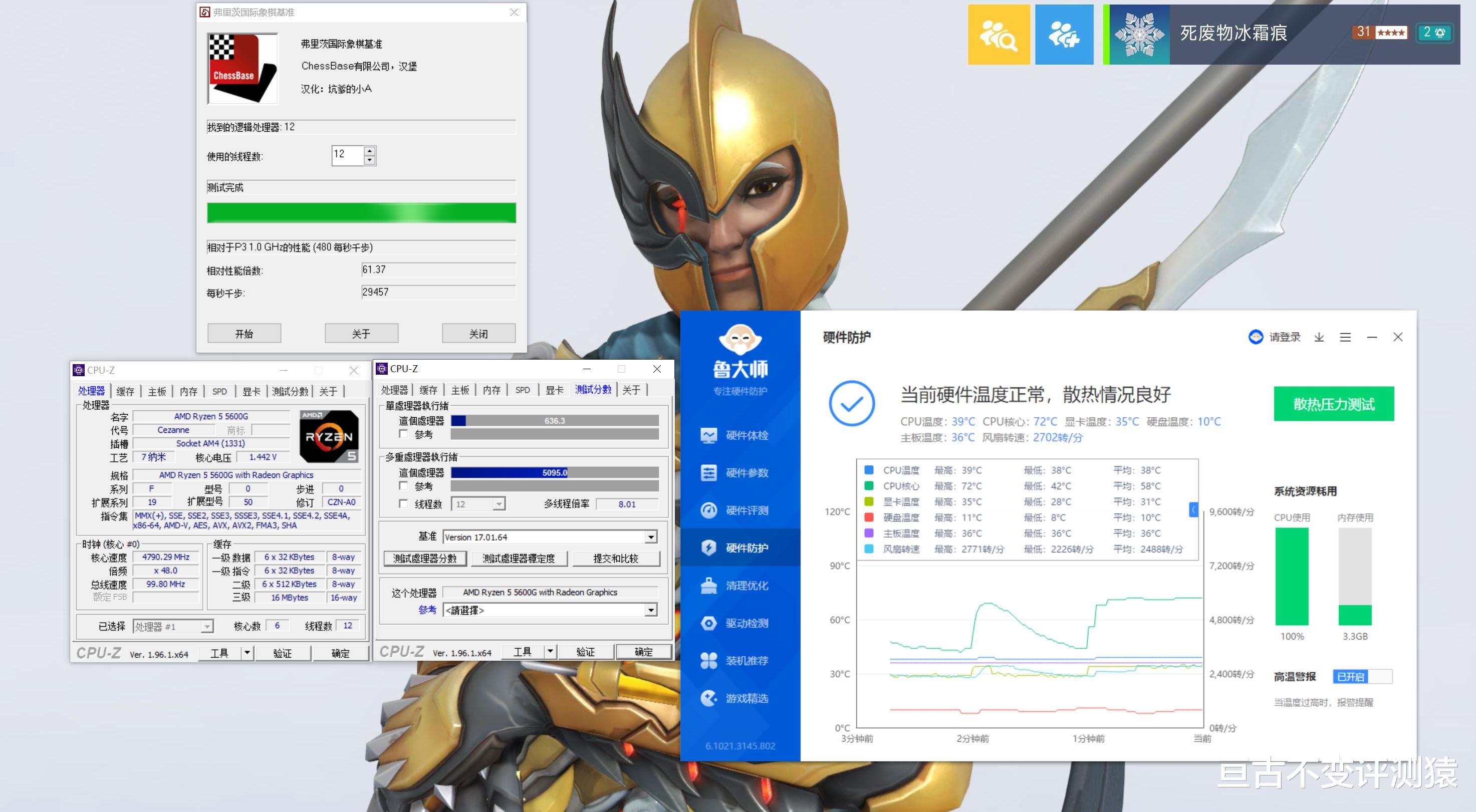This screenshot has width=1476, height=812.
Task: Click the thread count field showing 12
Action: coord(348,155)
